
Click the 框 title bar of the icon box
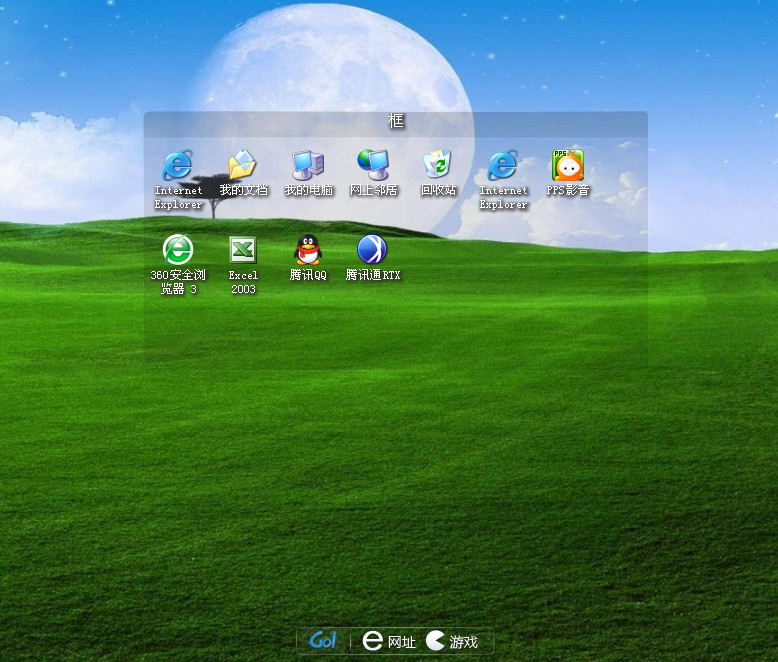click(x=395, y=124)
